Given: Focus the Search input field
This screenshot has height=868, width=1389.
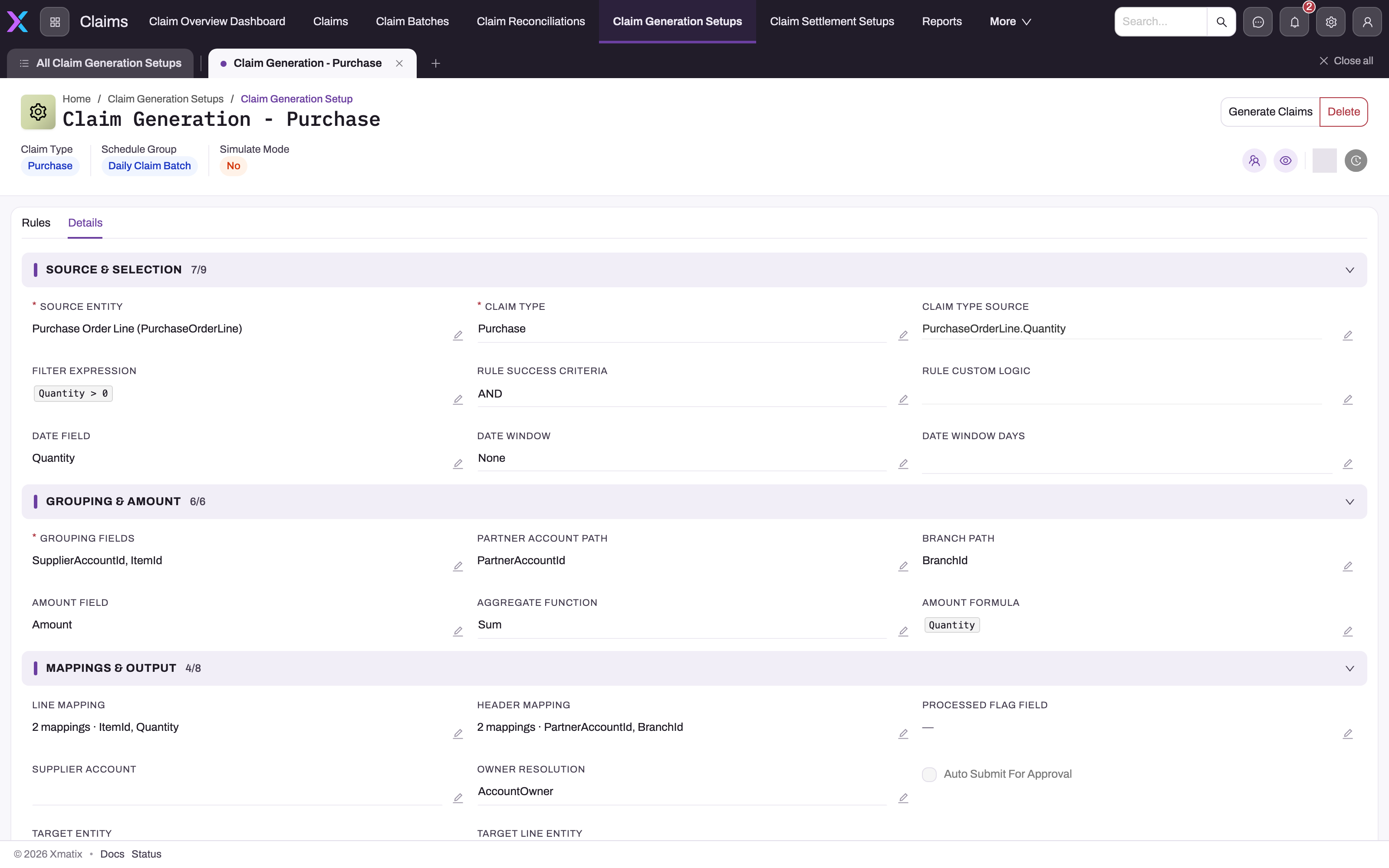Looking at the screenshot, I should pyautogui.click(x=1161, y=22).
